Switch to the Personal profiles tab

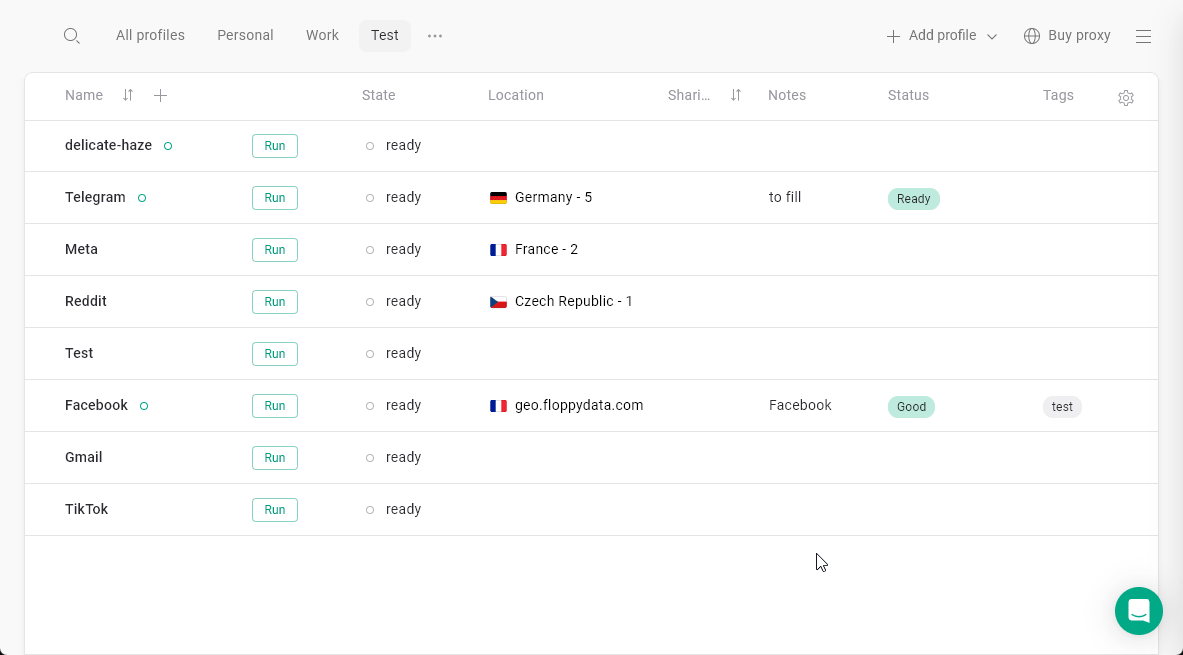245,35
